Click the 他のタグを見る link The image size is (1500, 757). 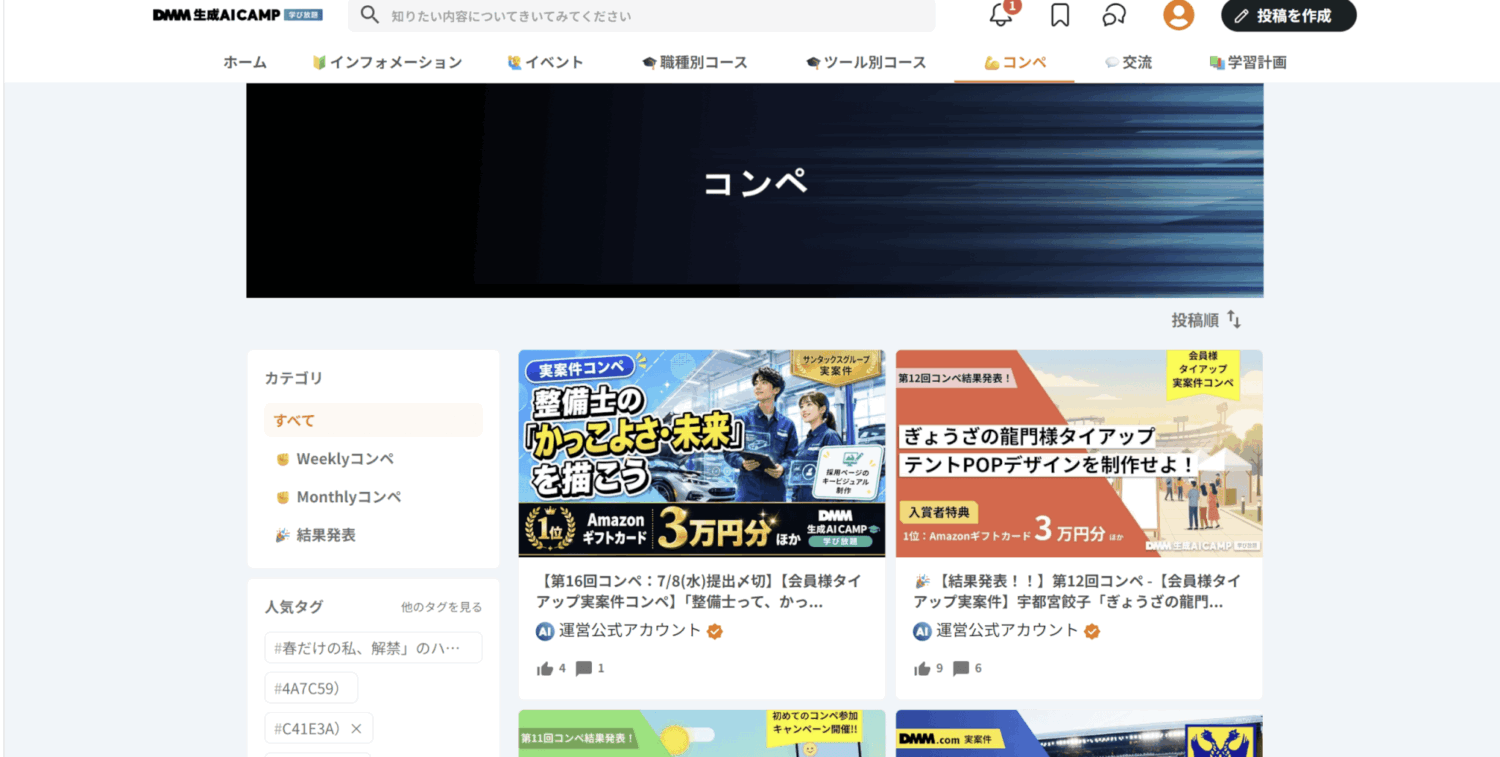pos(441,607)
